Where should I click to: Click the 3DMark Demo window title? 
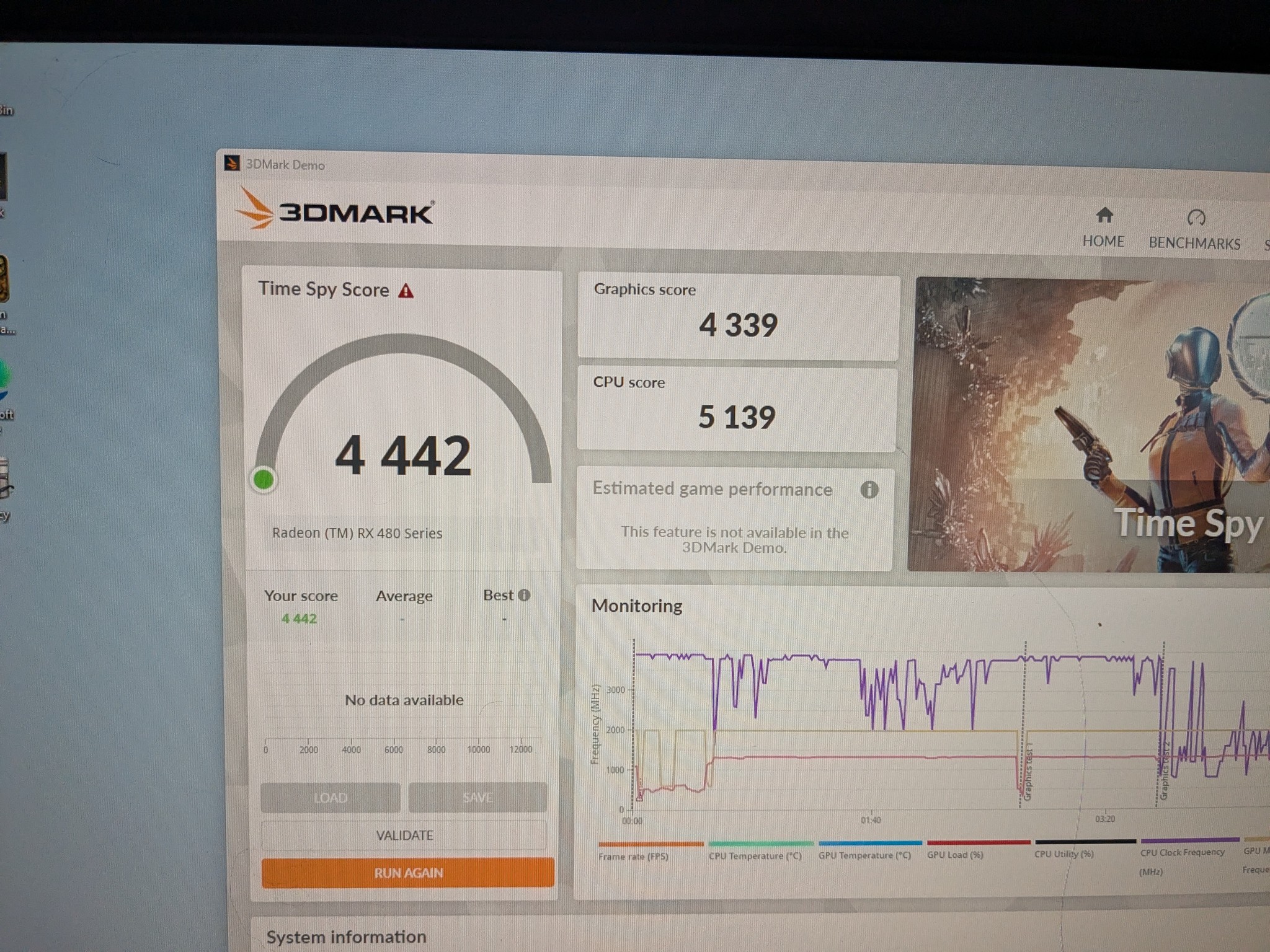(285, 165)
